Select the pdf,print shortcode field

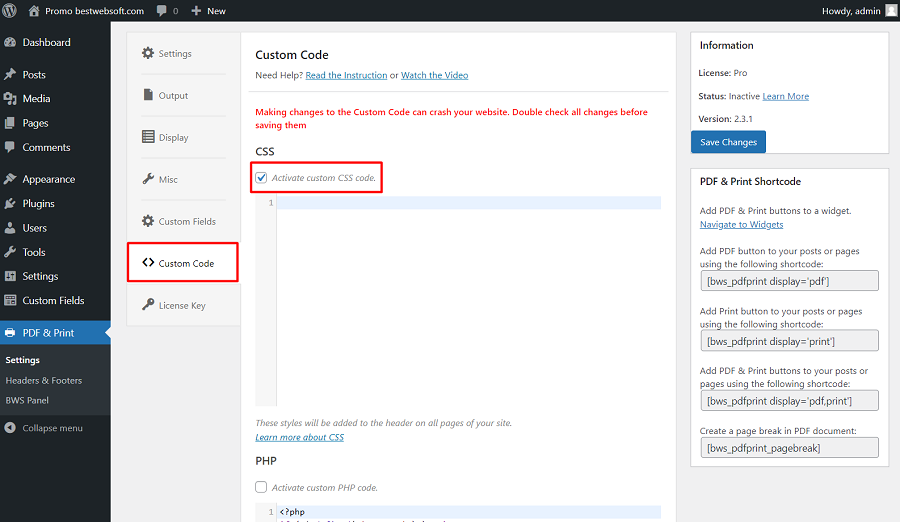click(x=789, y=401)
